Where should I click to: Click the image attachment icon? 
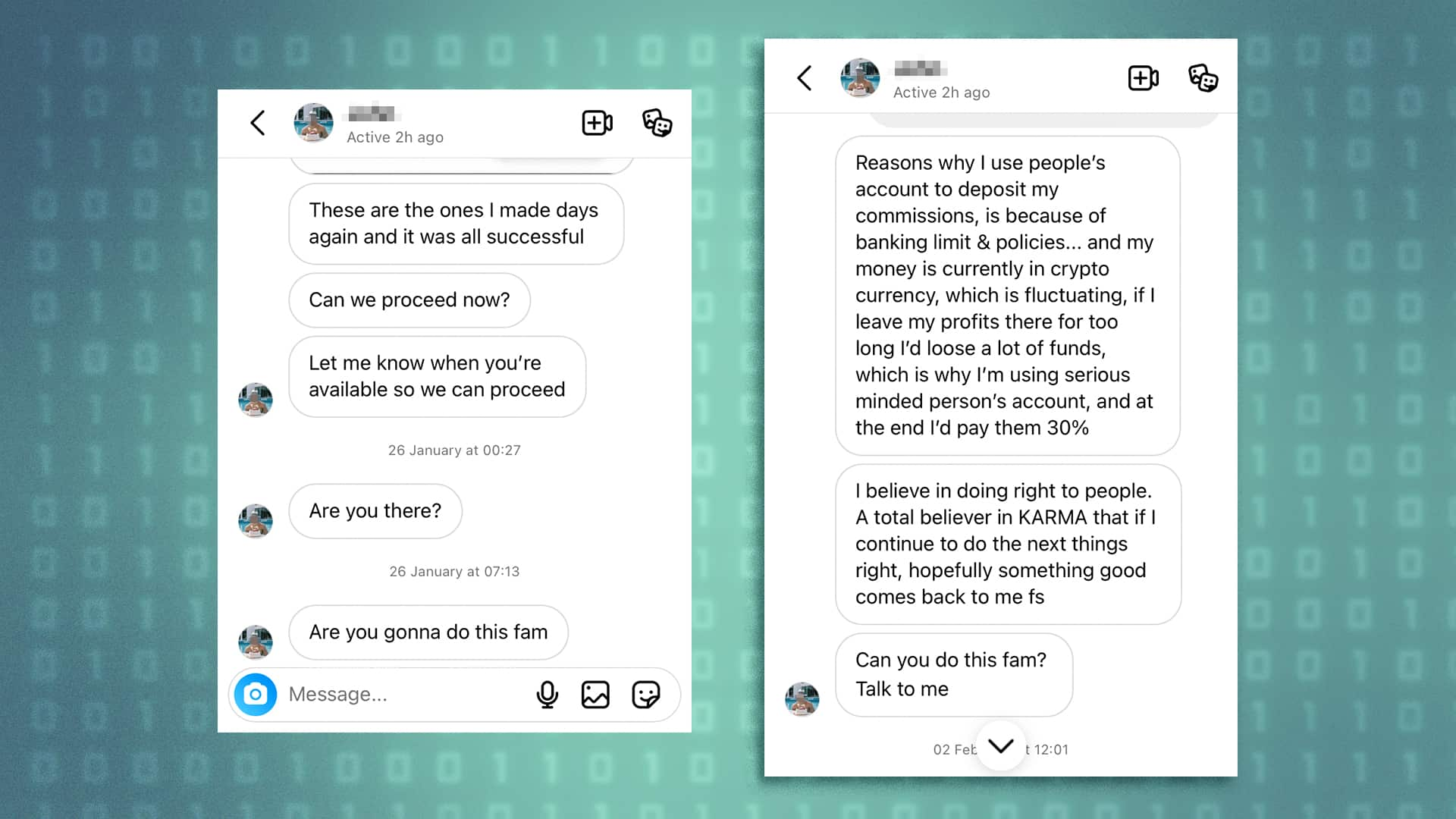[x=596, y=694]
